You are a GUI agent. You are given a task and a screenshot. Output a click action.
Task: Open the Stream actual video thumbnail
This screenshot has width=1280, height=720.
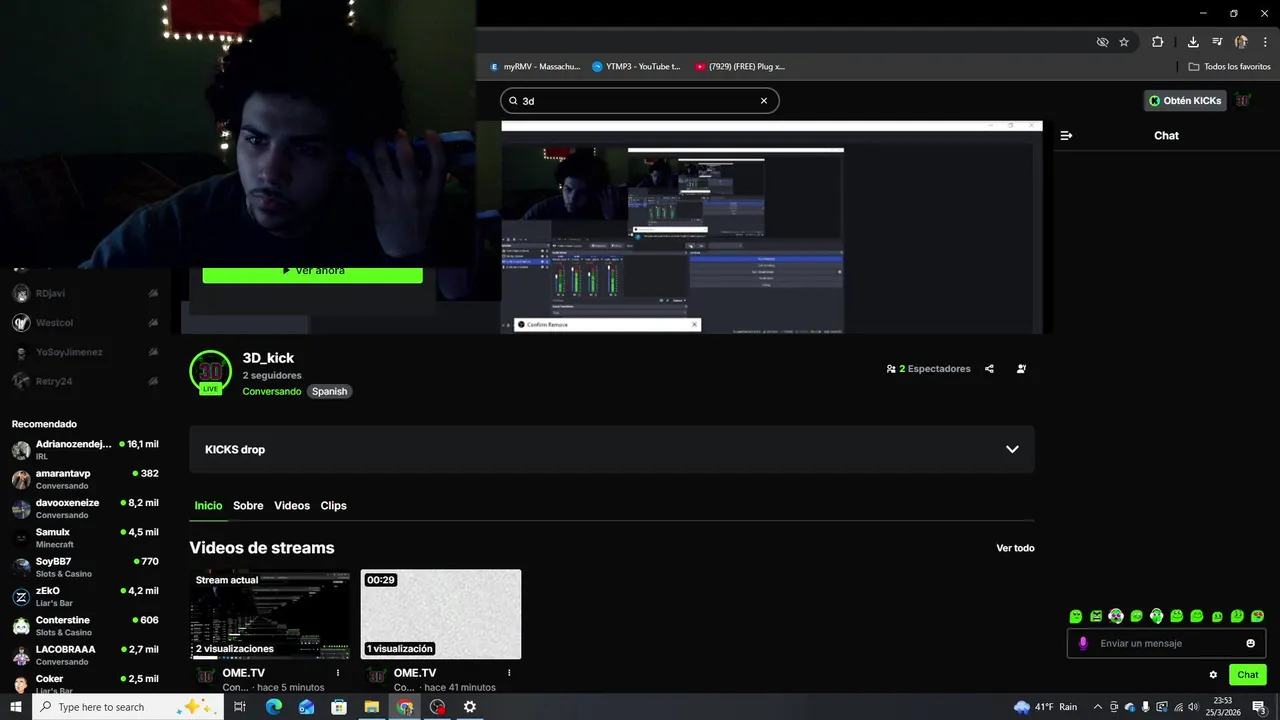[x=270, y=614]
